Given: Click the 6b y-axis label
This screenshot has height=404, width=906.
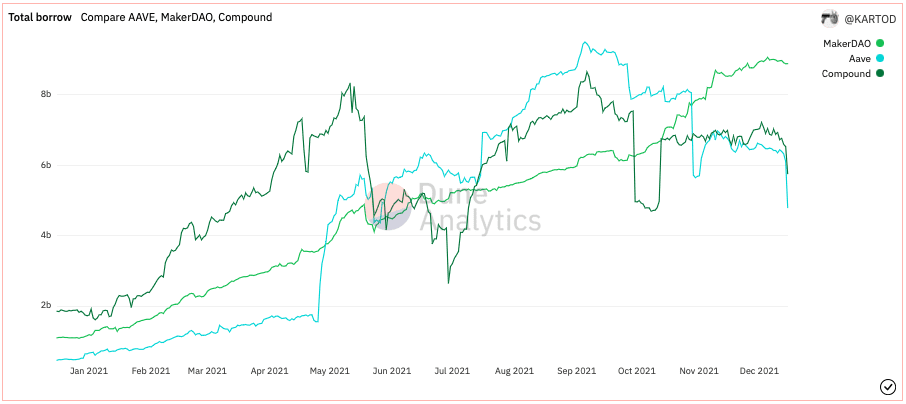Looking at the screenshot, I should coord(45,165).
